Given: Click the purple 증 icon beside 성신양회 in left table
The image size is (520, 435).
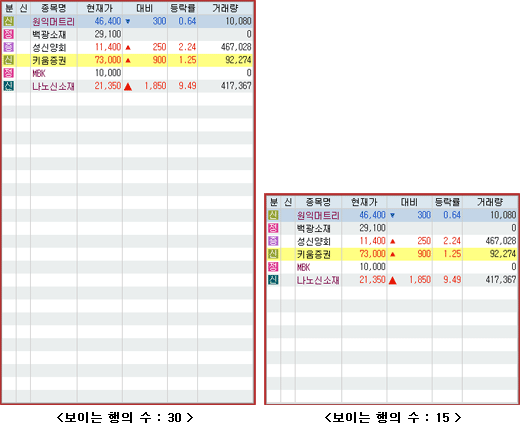Looking at the screenshot, I should tap(9, 47).
